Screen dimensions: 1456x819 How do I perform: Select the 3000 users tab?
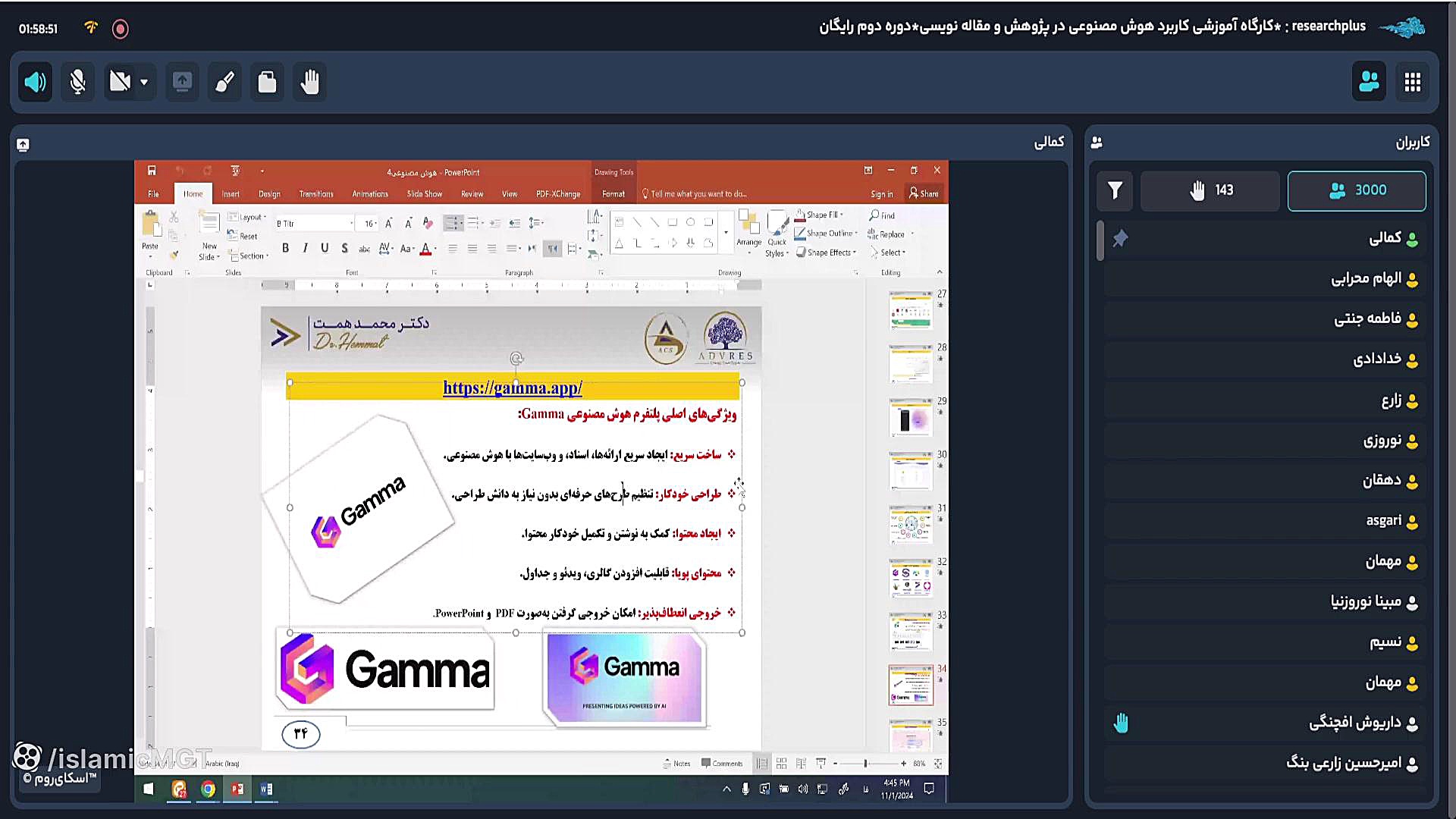[1356, 190]
